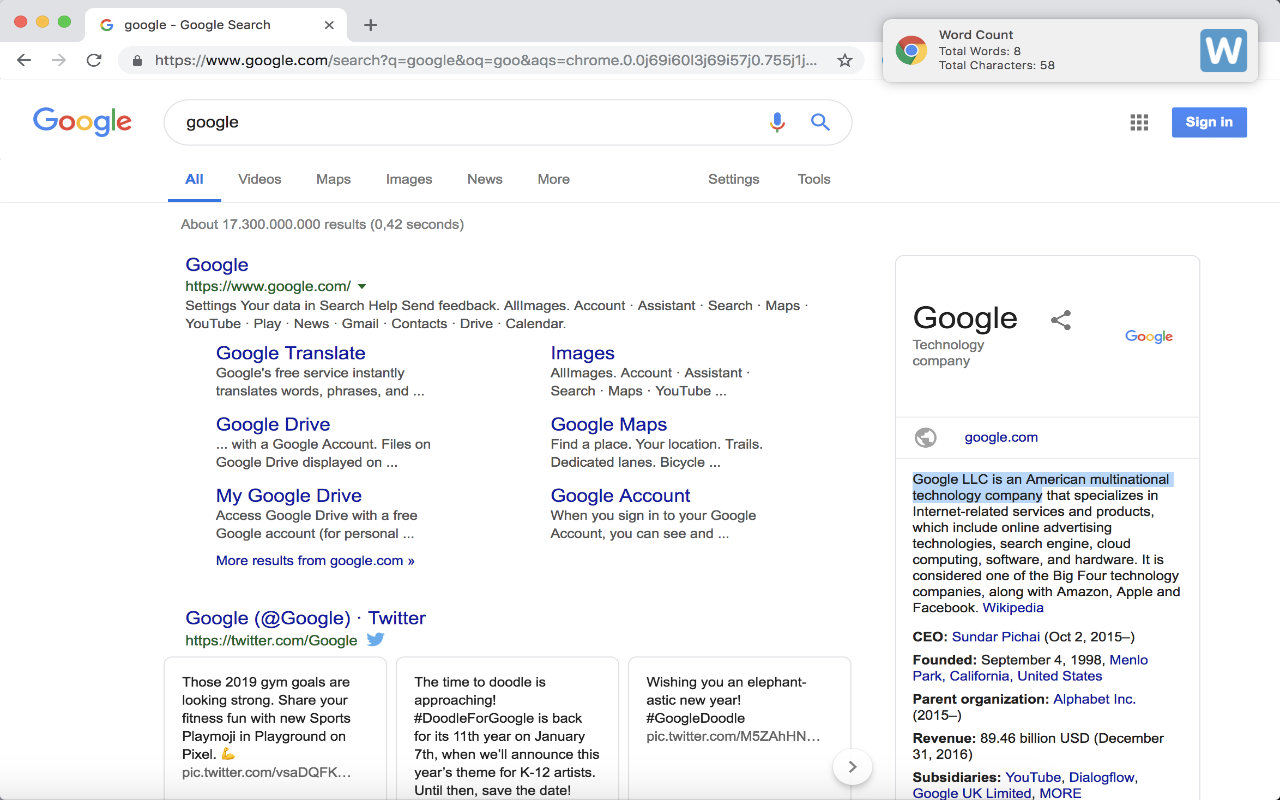Open the Settings menu
The image size is (1280, 800).
[x=734, y=179]
